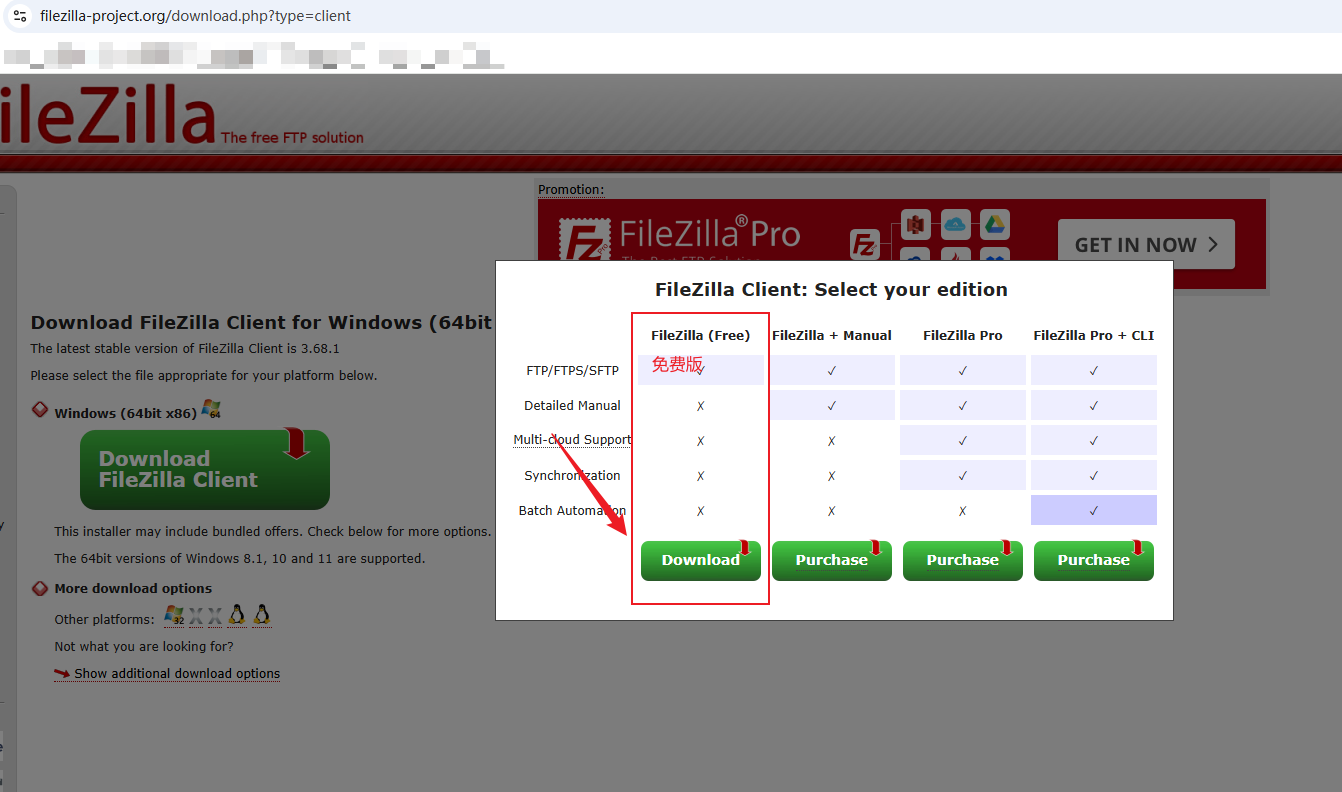This screenshot has width=1342, height=792.
Task: Click the FileZilla site logo header
Action: (x=108, y=114)
